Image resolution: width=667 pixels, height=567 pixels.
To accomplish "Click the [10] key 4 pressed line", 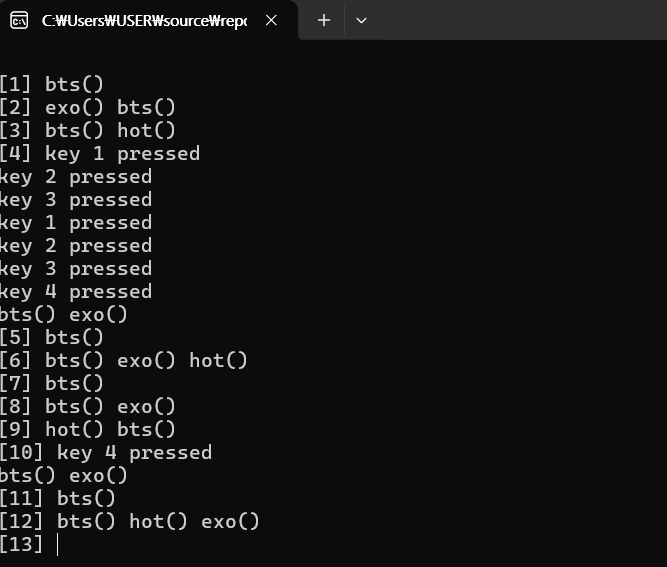I will tap(106, 452).
